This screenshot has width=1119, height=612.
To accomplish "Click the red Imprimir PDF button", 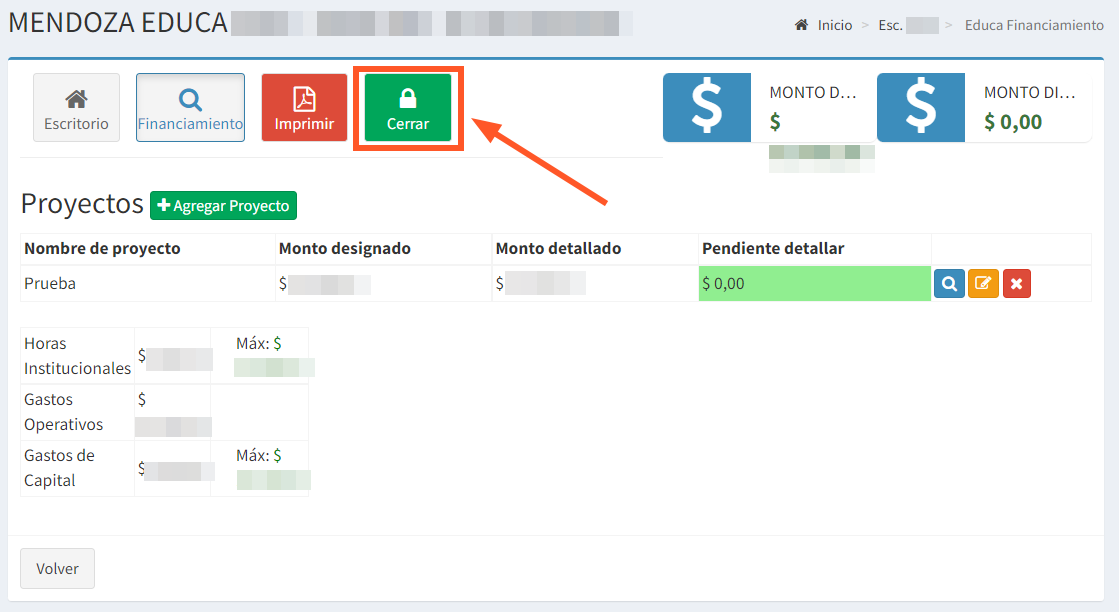I will click(305, 108).
